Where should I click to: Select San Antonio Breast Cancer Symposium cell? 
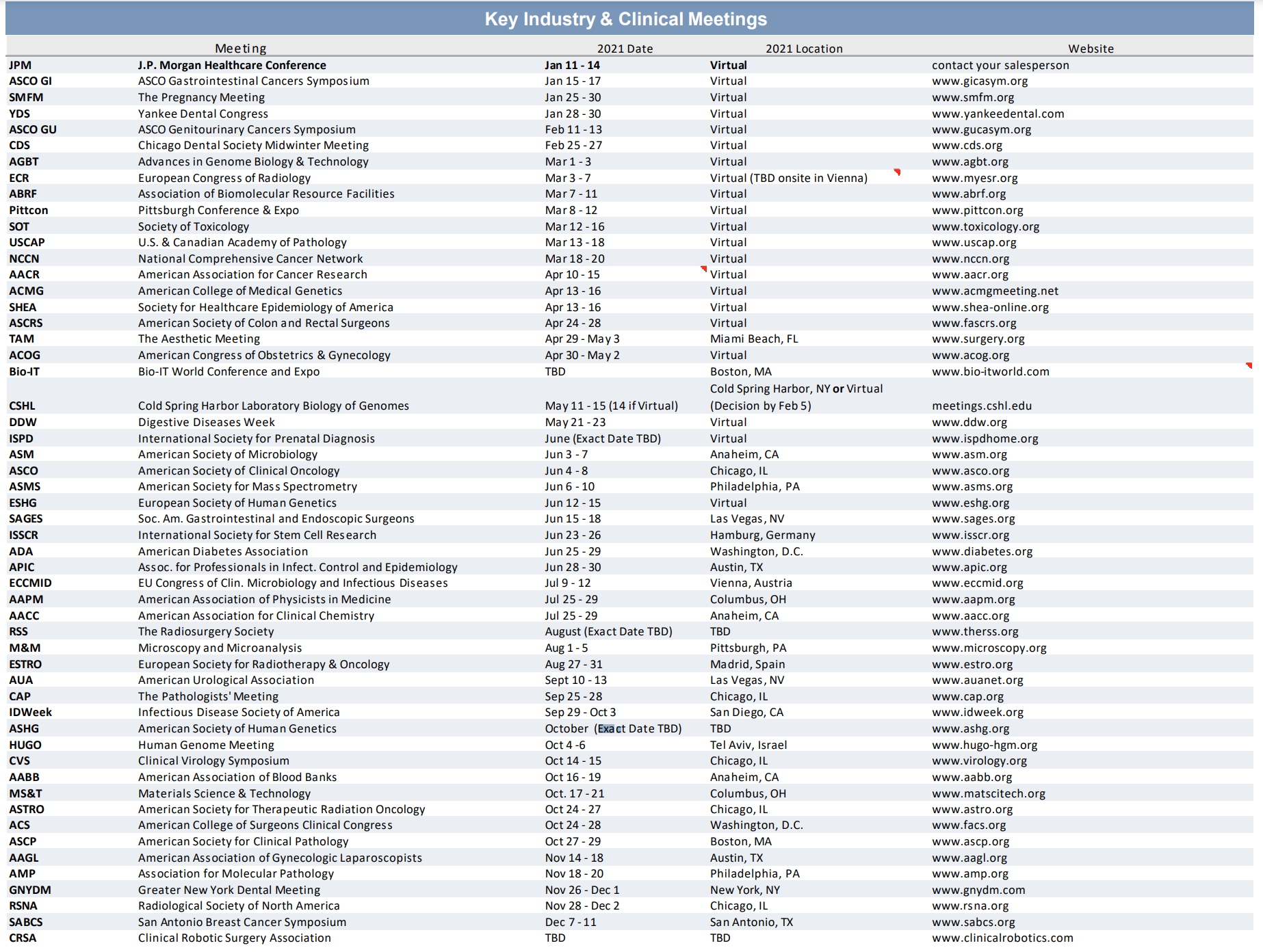click(x=242, y=923)
